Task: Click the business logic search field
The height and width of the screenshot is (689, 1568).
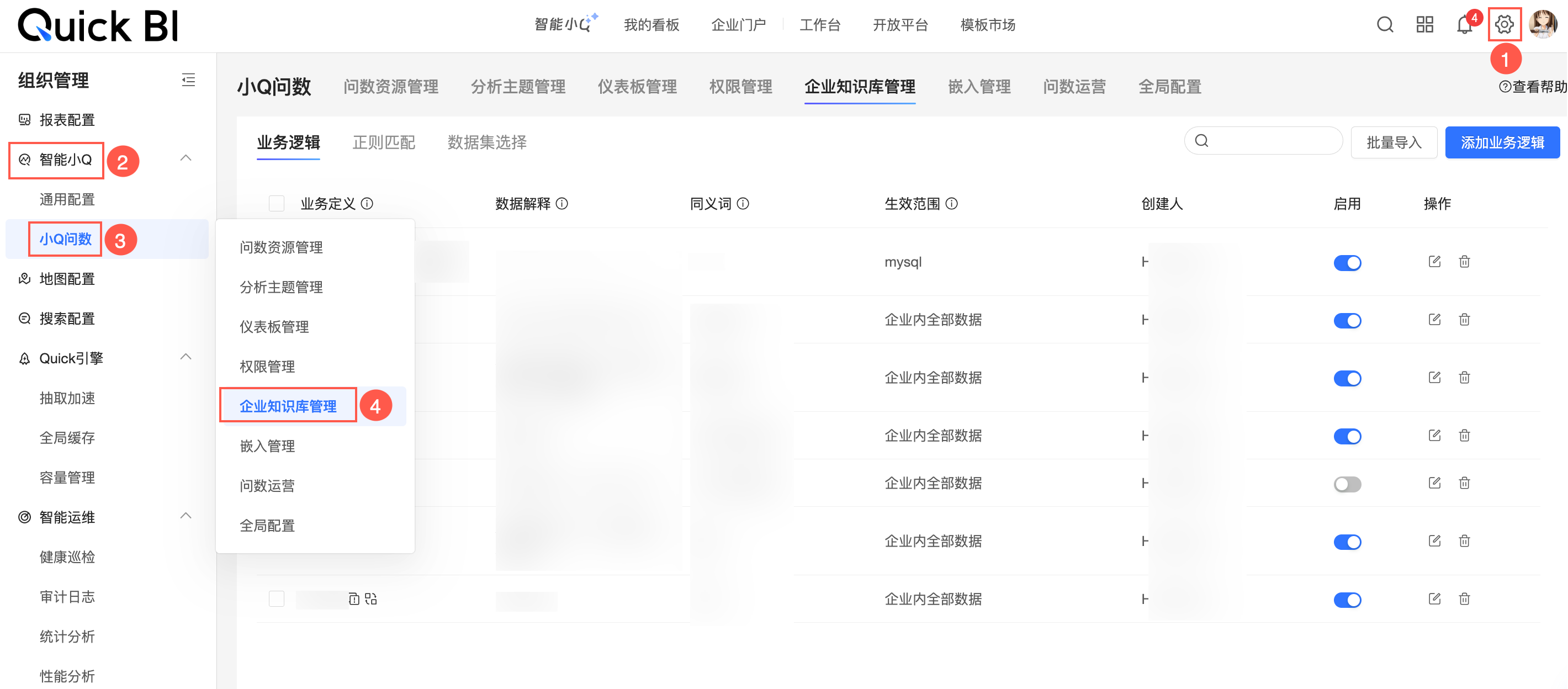Action: tap(1272, 141)
